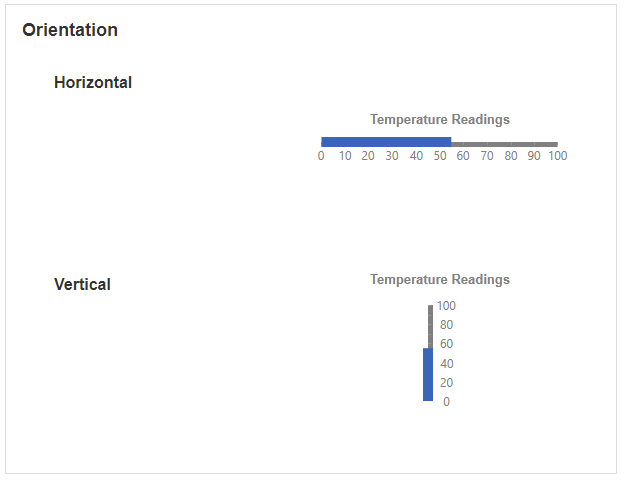Click the 40 label on vertical scale

click(446, 364)
